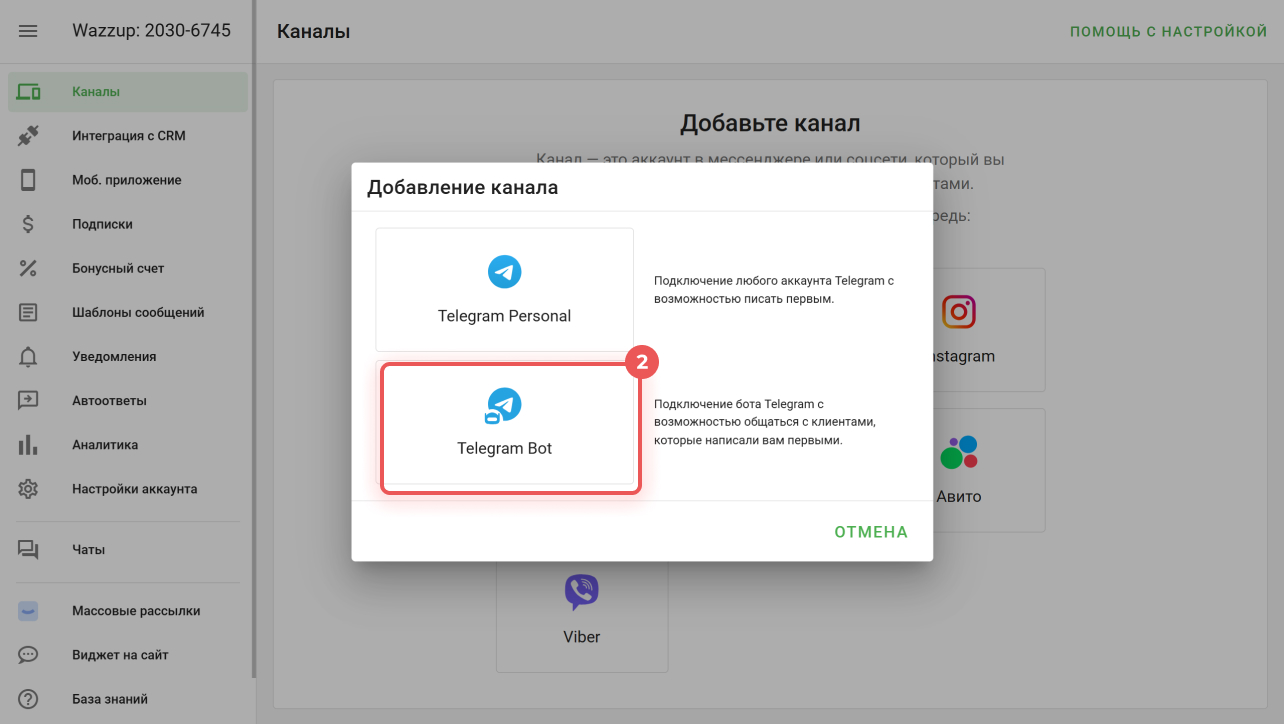The height and width of the screenshot is (724, 1284).
Task: Open Массовые рассылки menu item
Action: 128,611
